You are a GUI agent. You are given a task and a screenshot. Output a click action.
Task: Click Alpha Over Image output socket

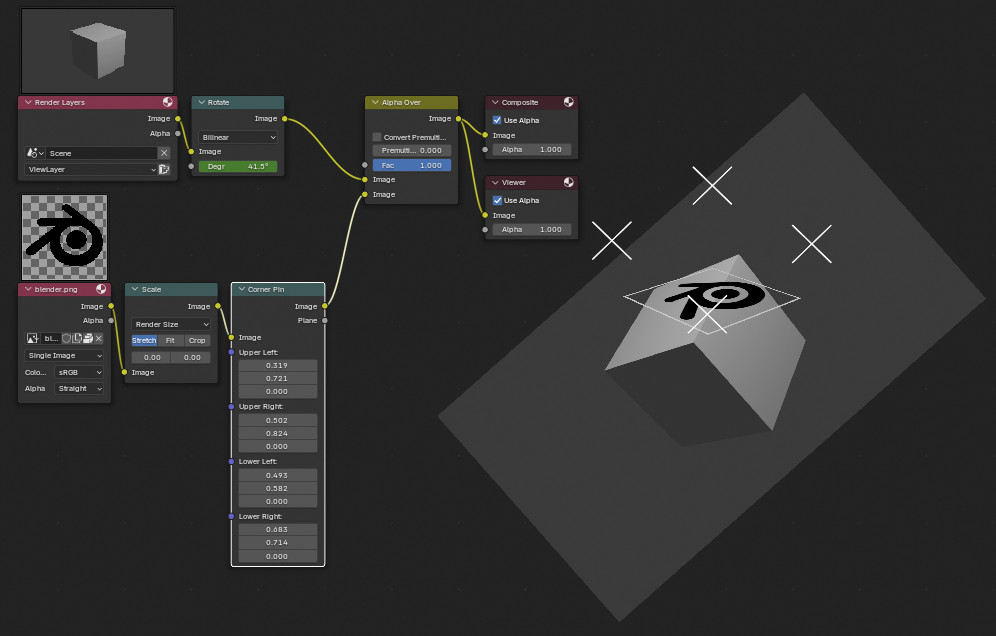coord(458,119)
